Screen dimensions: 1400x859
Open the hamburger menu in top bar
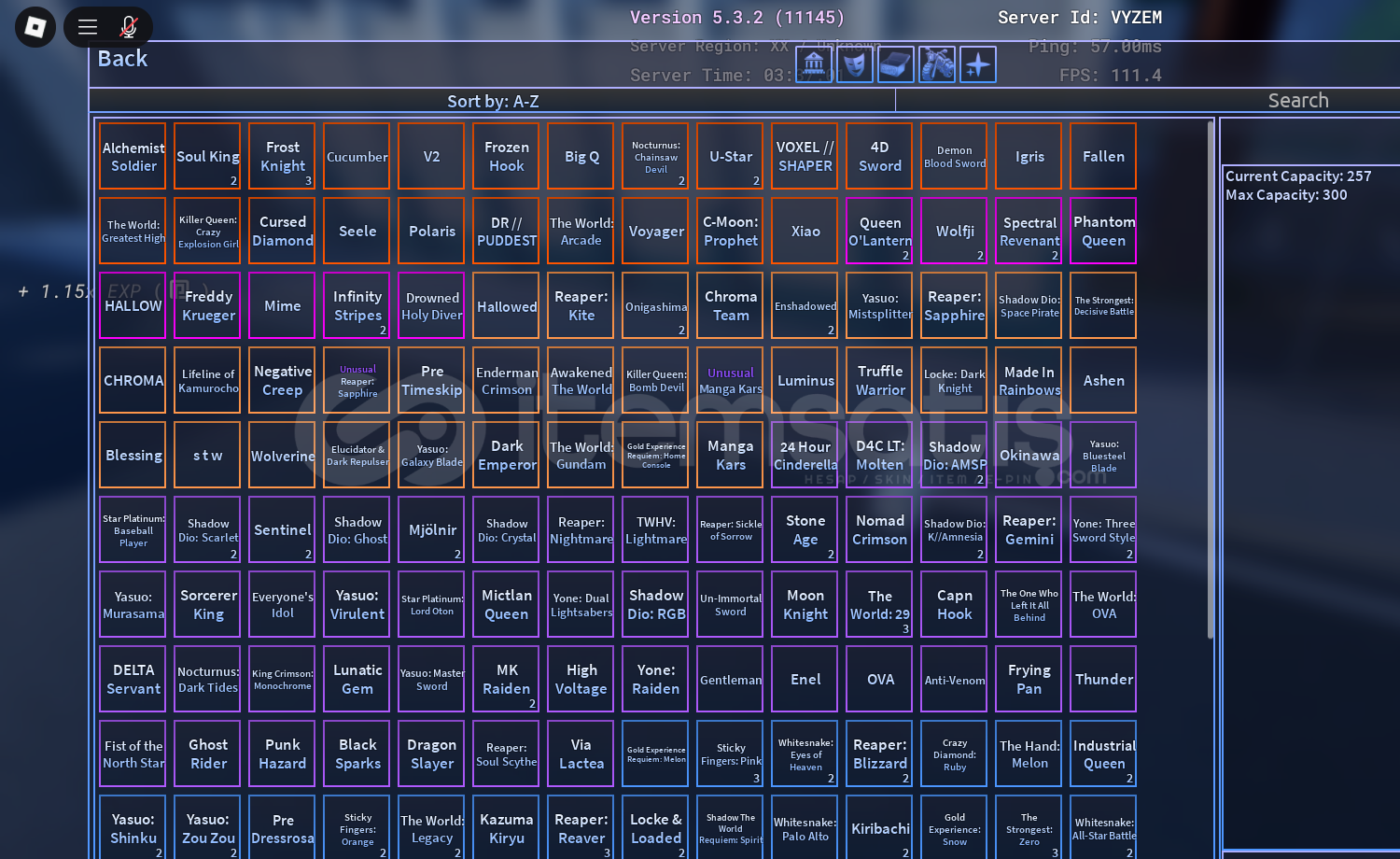point(88,27)
